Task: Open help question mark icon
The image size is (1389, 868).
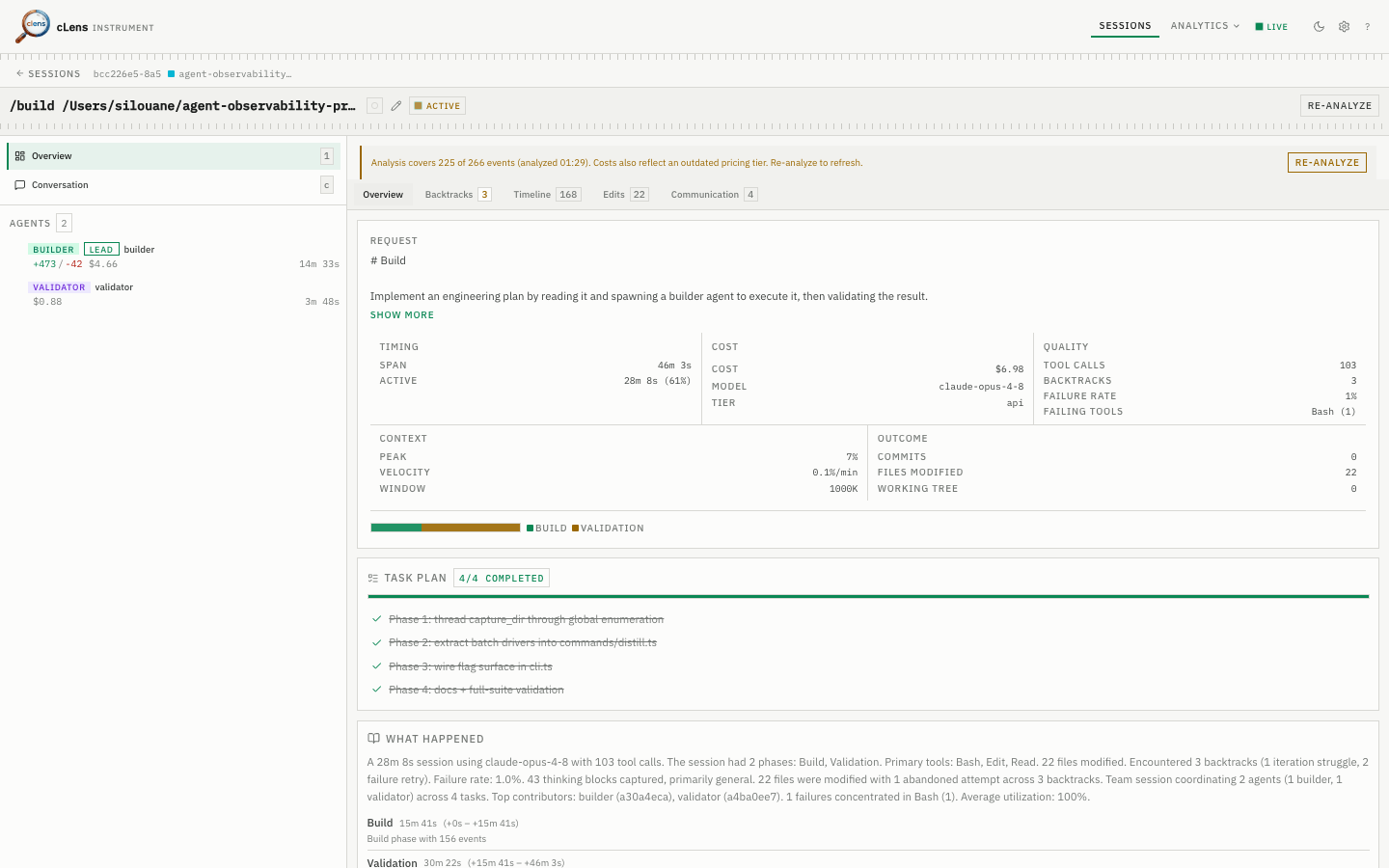Action: pyautogui.click(x=1367, y=27)
